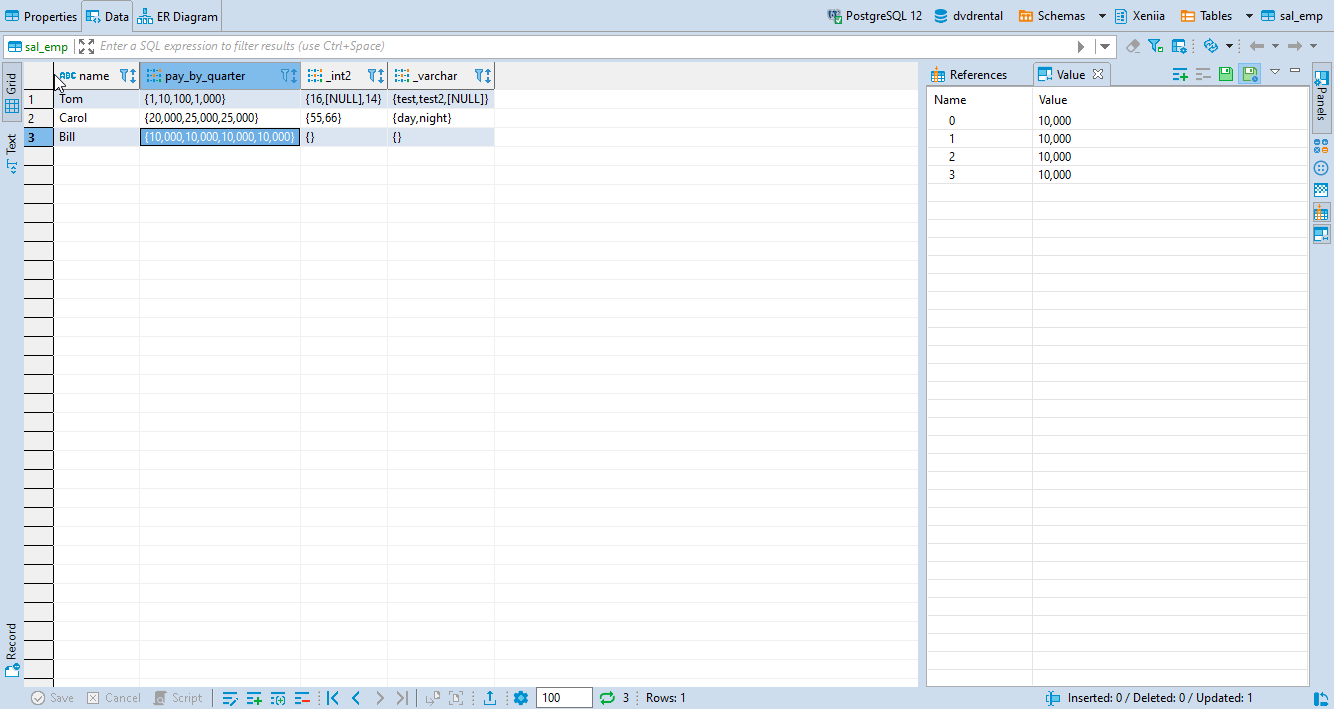Screen dimensions: 1334x709
Task: Open the filter history dropdown arrow
Action: 1104,46
